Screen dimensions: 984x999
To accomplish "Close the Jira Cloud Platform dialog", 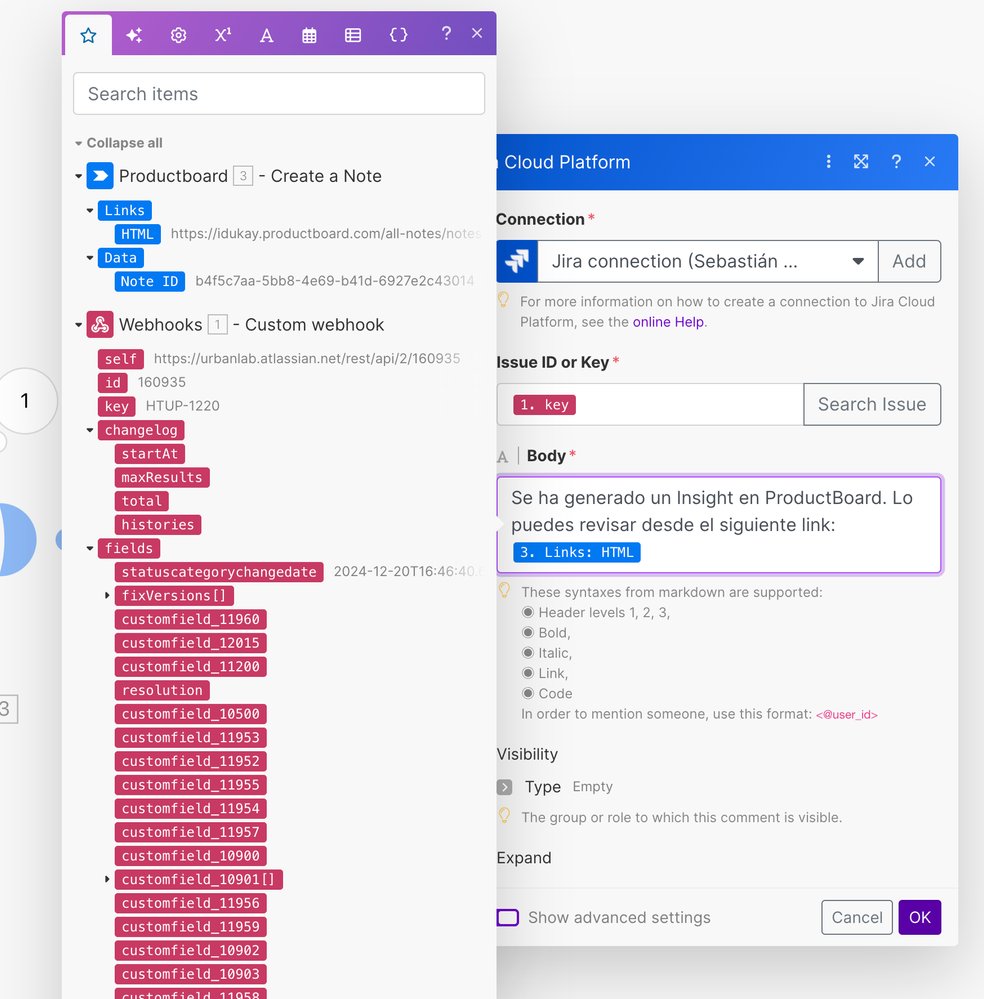I will pos(930,162).
